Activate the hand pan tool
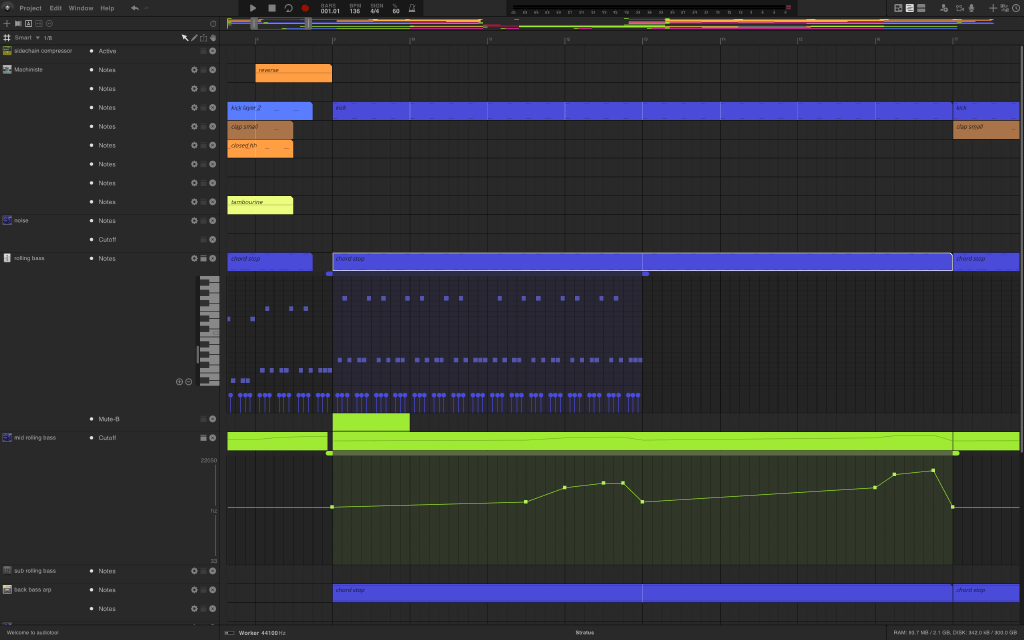This screenshot has height=640, width=1024. pos(212,37)
